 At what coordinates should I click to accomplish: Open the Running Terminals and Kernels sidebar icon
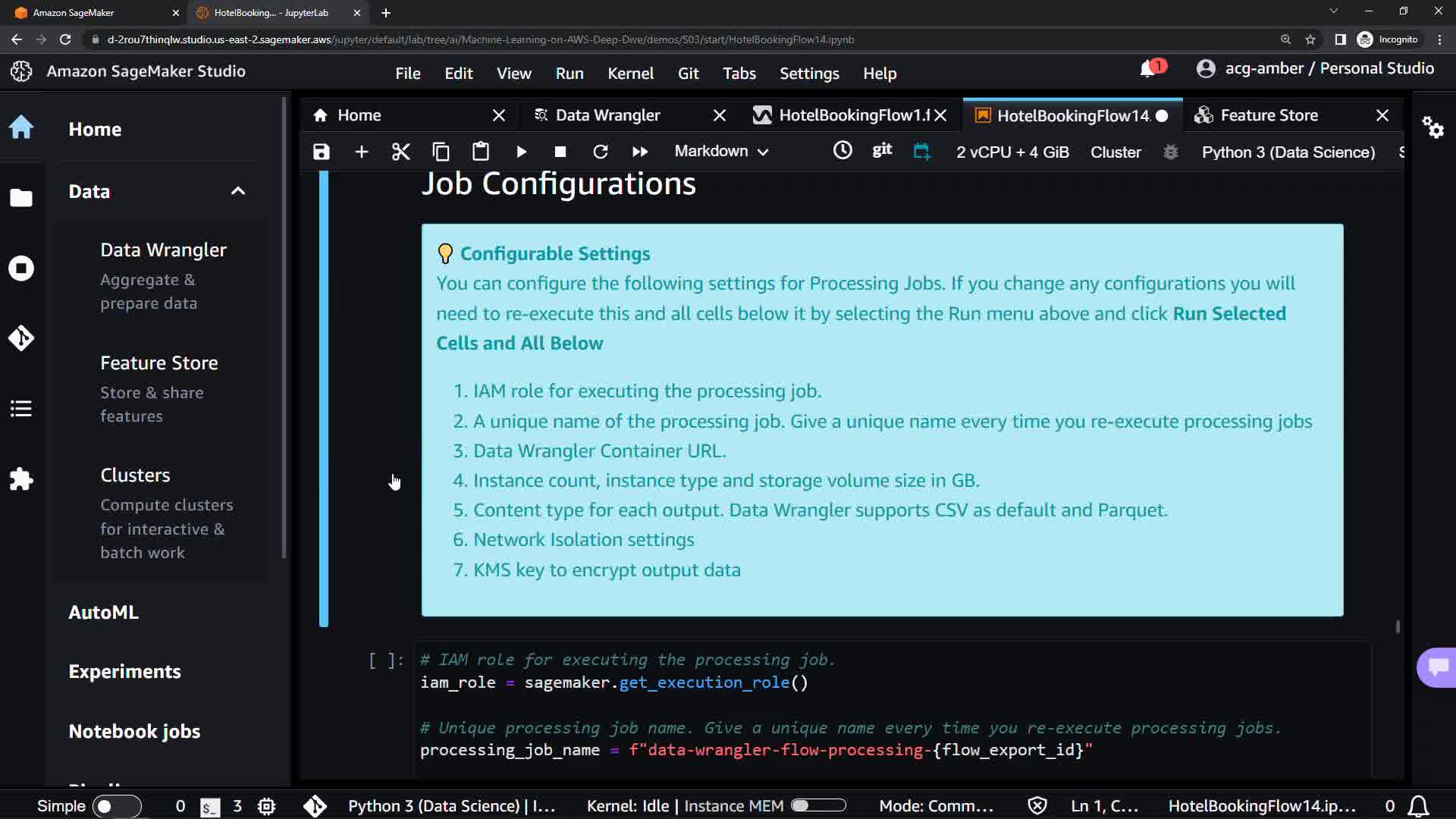[x=21, y=268]
